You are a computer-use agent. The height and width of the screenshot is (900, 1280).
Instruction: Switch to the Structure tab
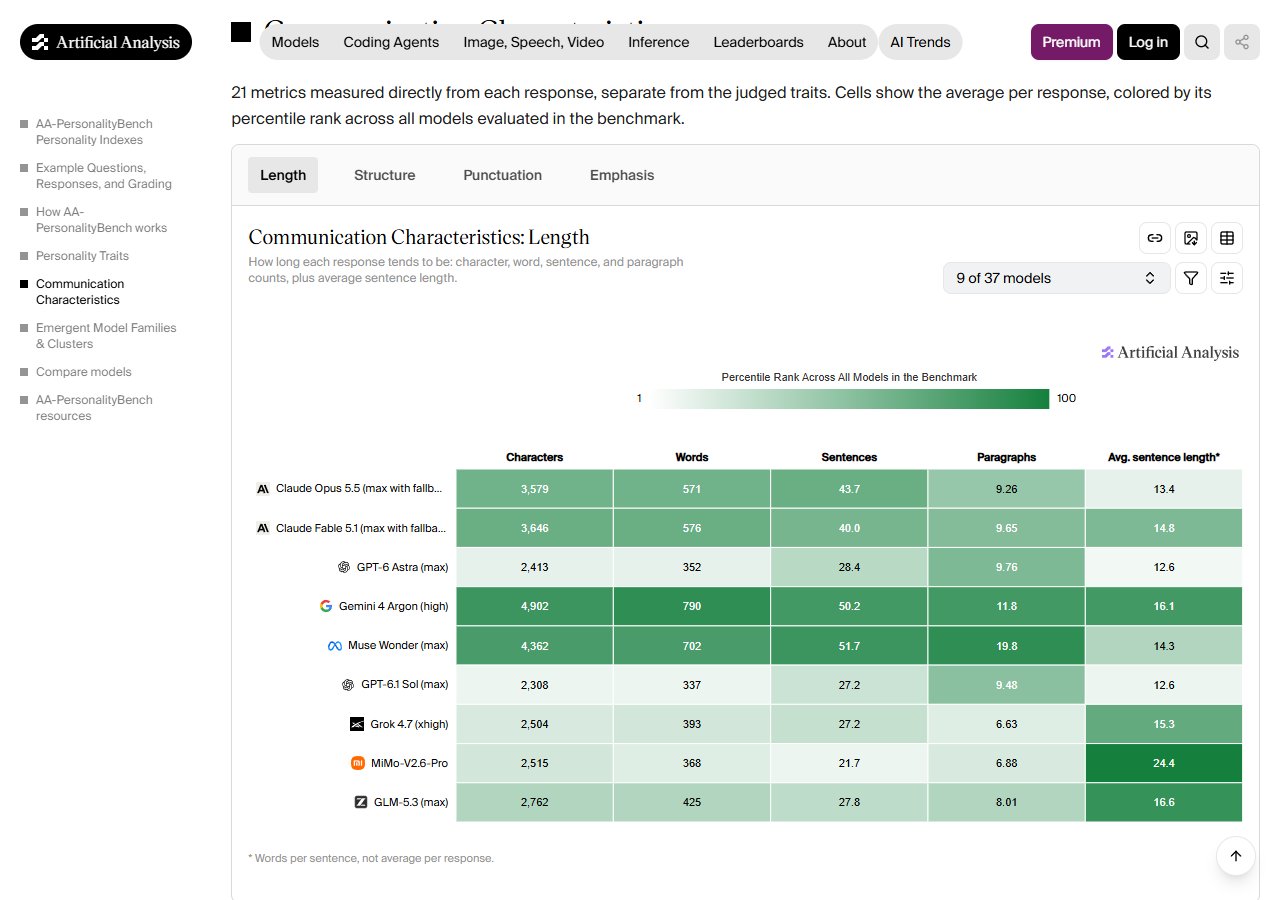384,175
